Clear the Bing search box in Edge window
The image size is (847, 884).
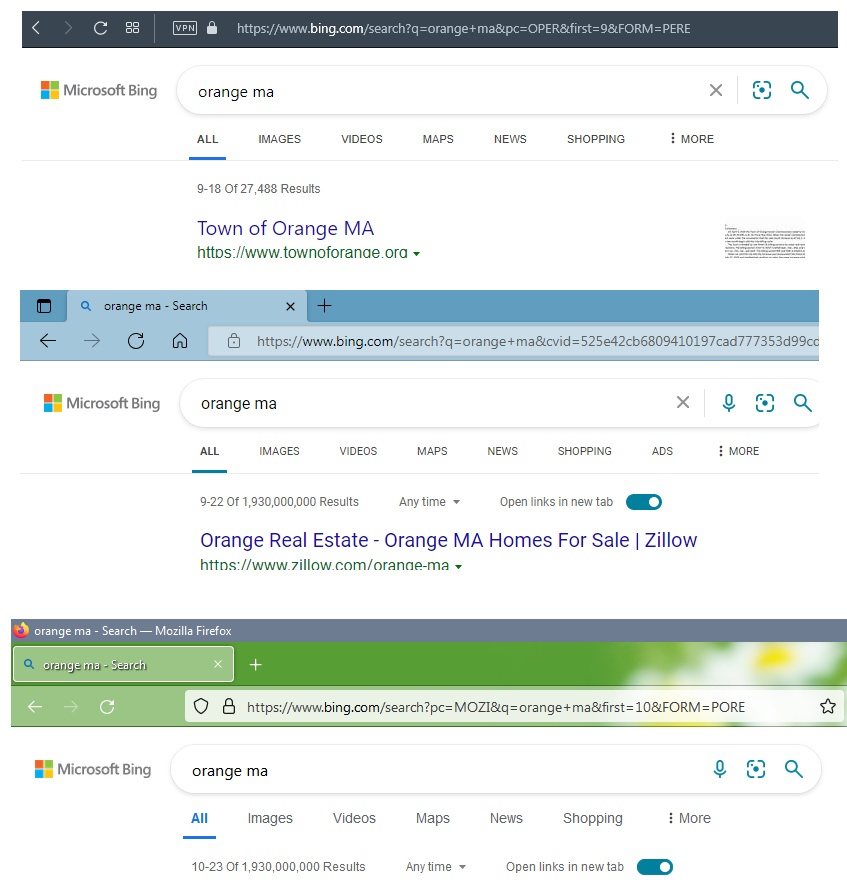[683, 403]
